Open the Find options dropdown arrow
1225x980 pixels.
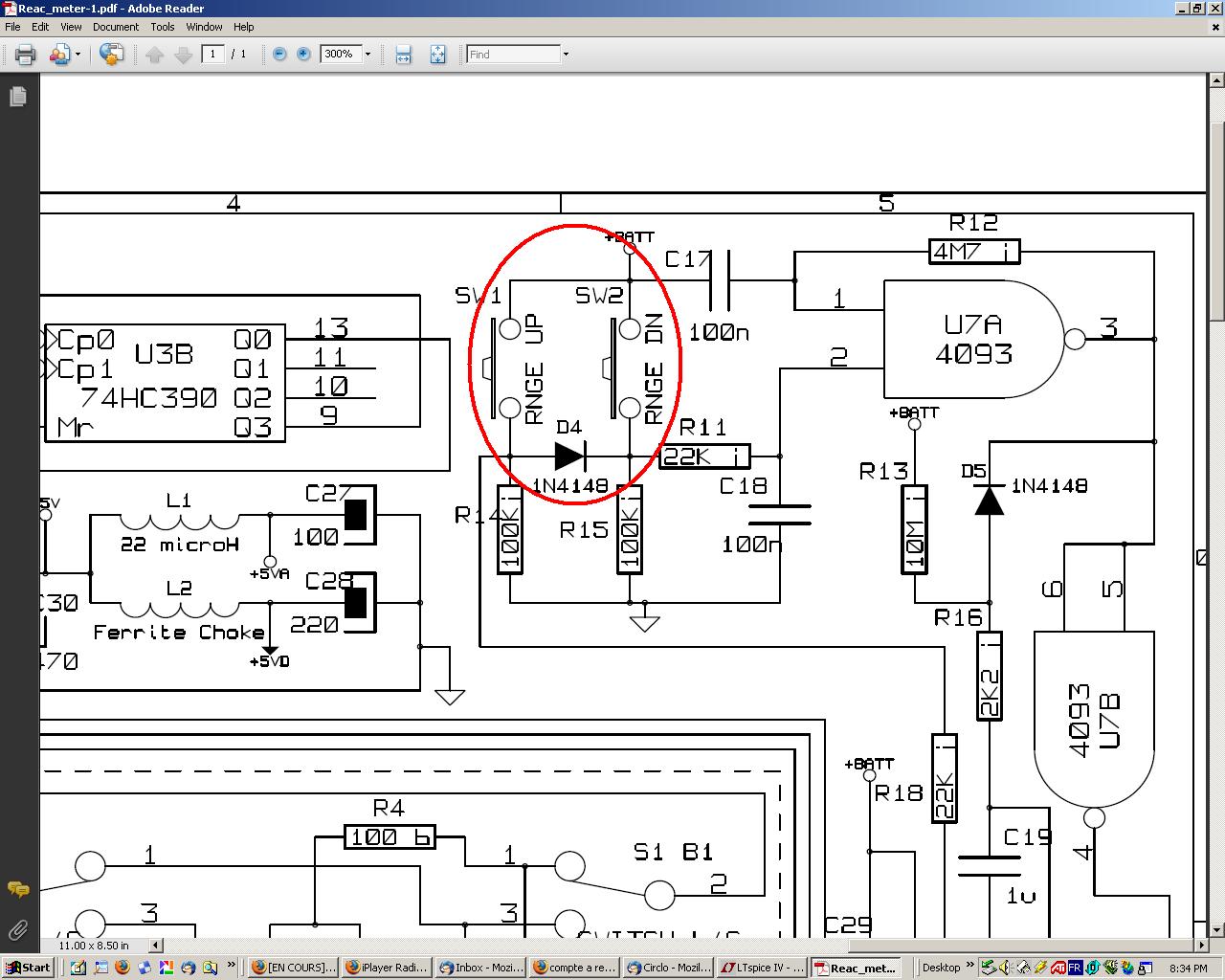click(566, 55)
